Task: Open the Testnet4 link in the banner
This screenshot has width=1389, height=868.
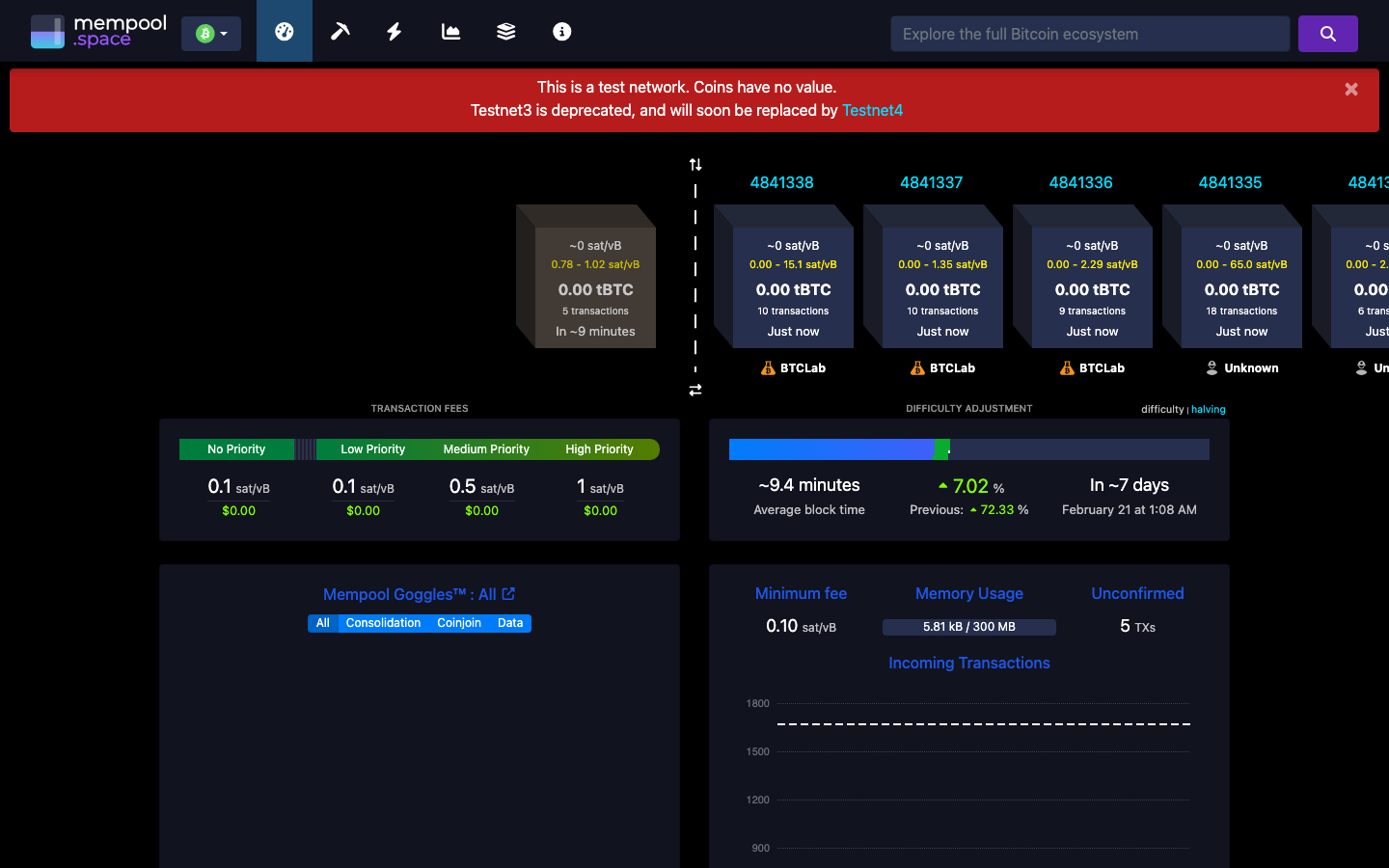Action: point(873,110)
